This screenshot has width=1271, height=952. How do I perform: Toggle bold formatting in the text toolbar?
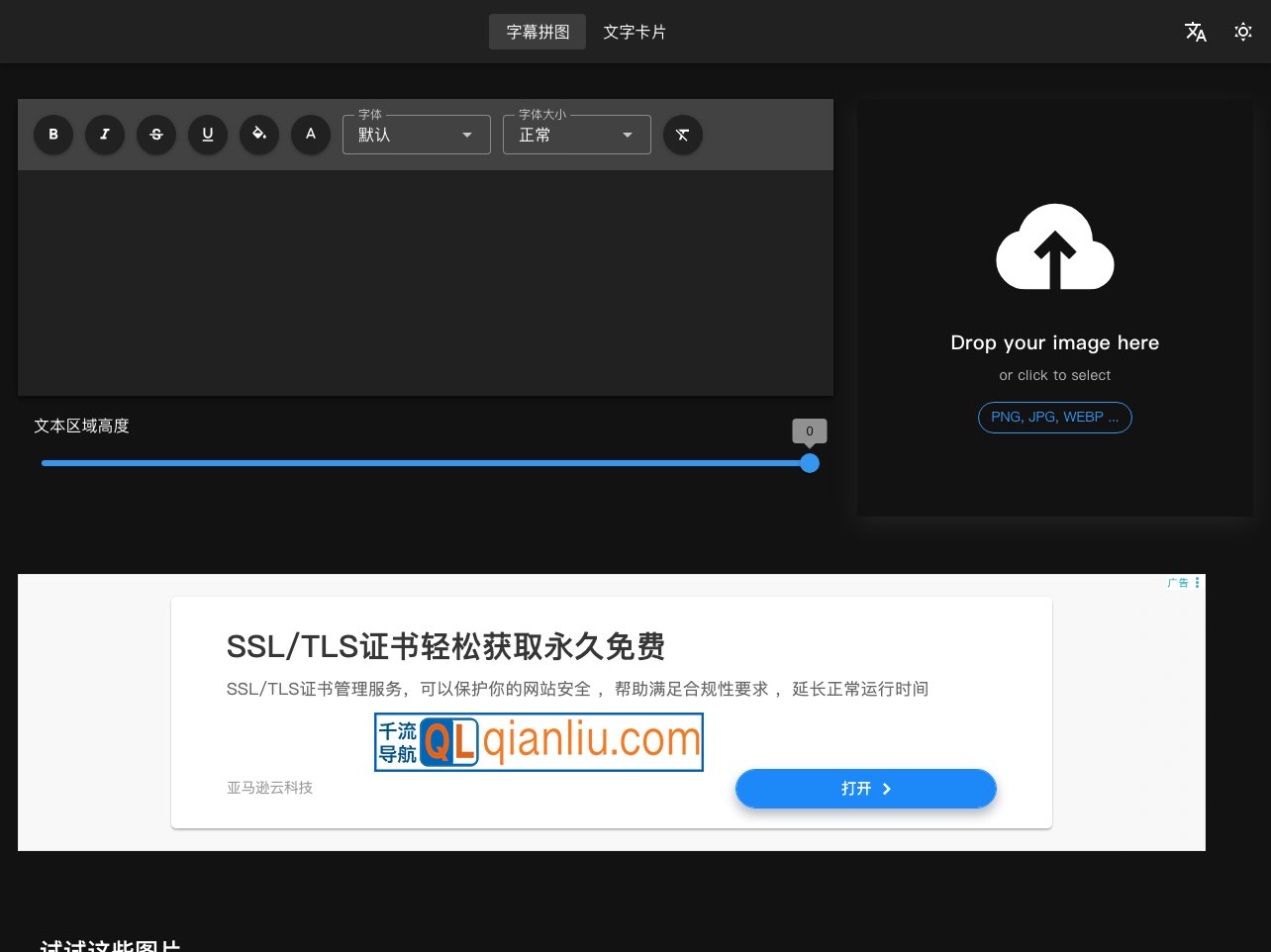pyautogui.click(x=53, y=135)
